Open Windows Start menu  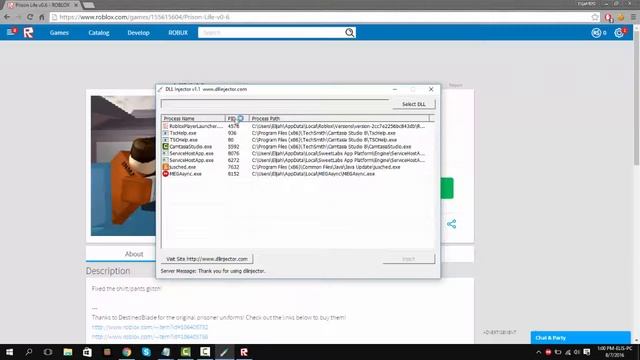pos(9,352)
